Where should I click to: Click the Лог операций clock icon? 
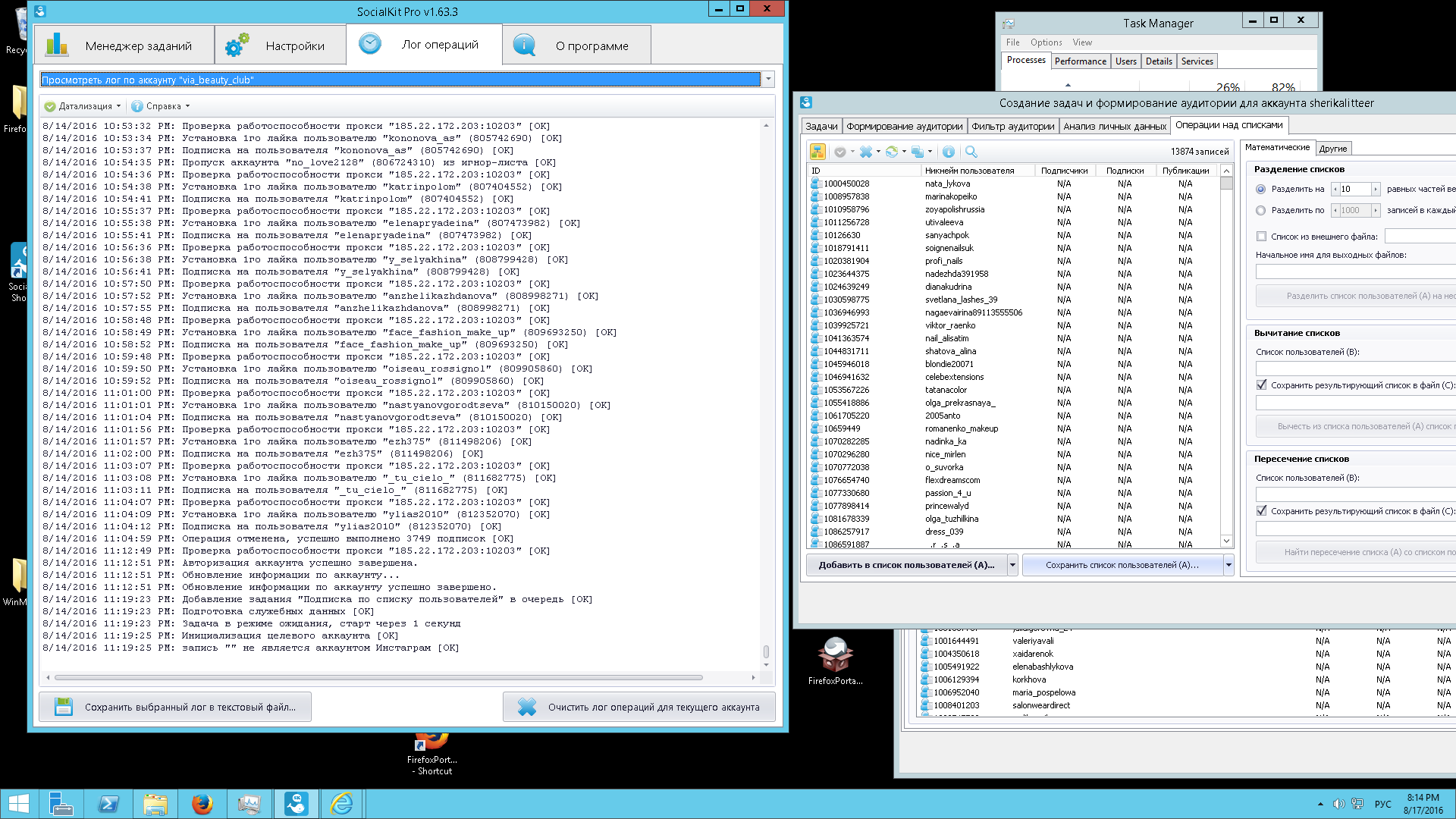[370, 44]
